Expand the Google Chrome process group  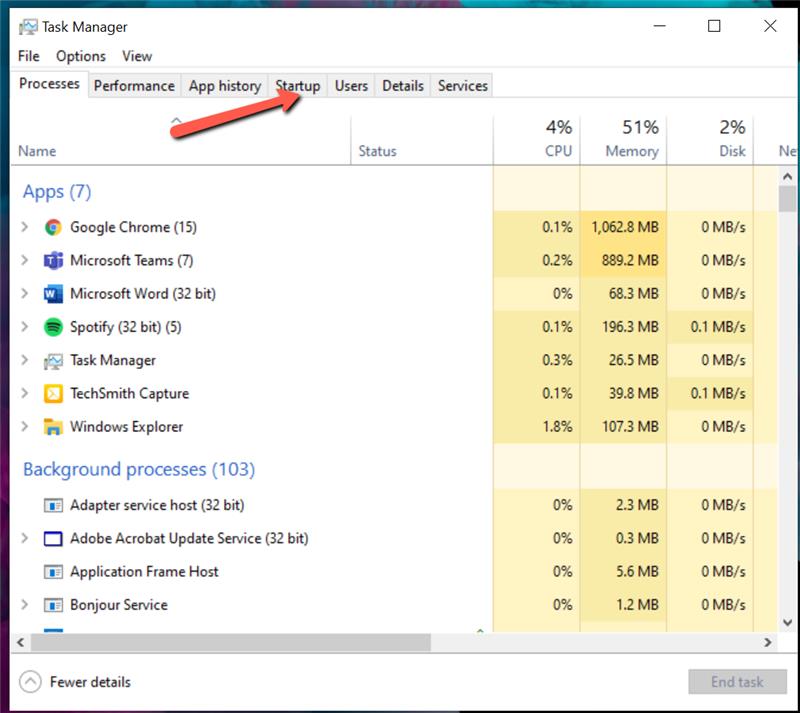[24, 227]
